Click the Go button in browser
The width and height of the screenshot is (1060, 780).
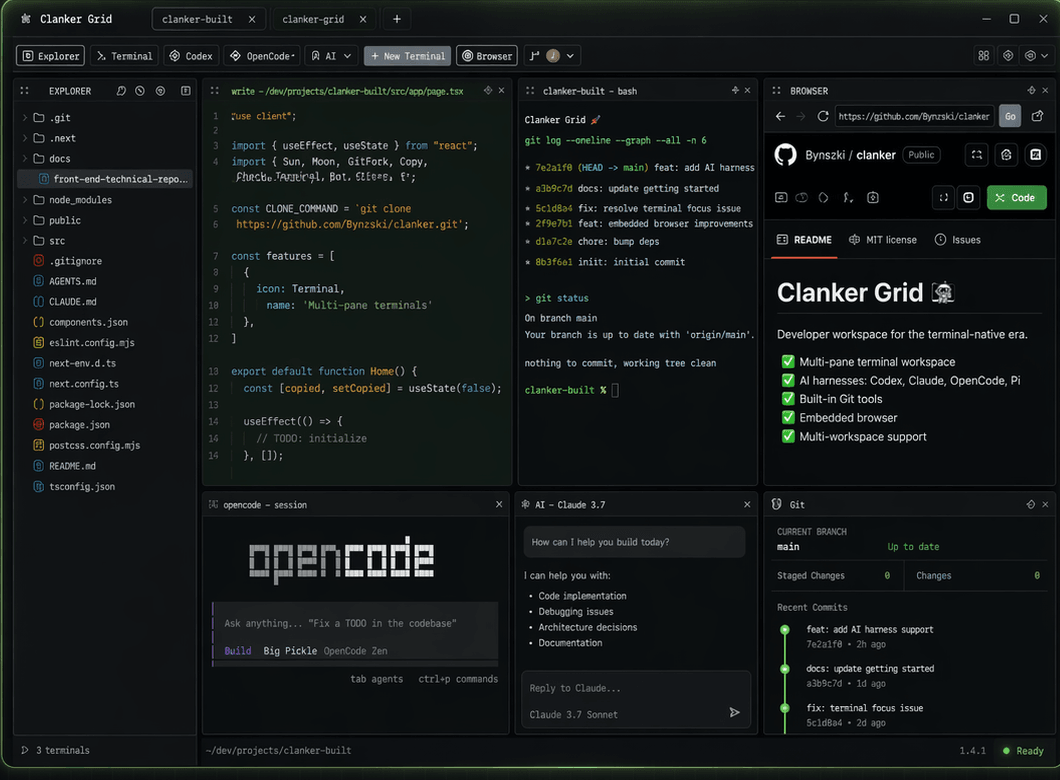1010,116
